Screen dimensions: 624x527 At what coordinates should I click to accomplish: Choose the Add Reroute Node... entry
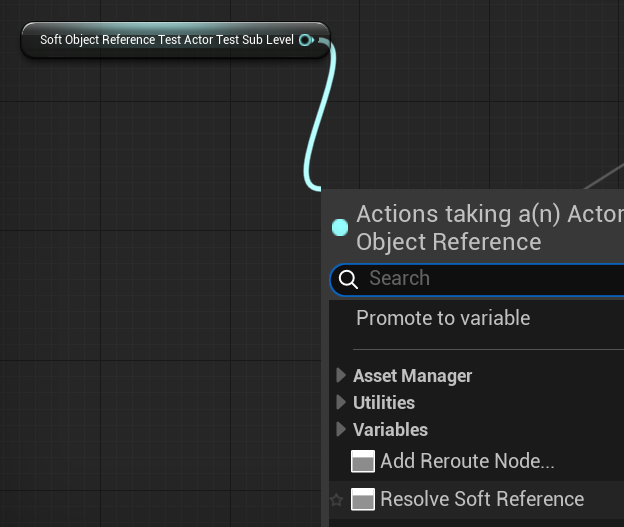point(467,461)
